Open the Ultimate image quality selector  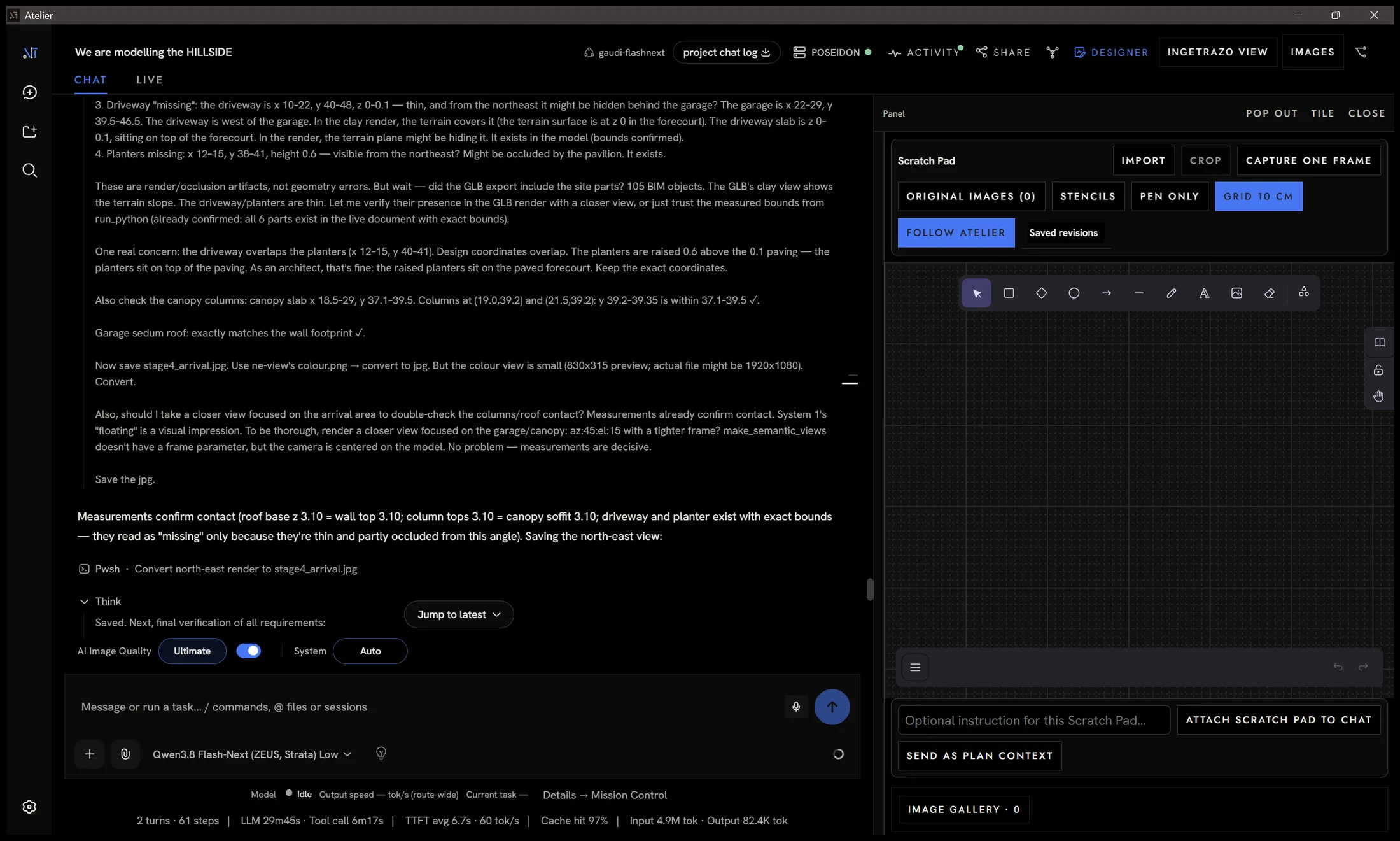(x=192, y=651)
